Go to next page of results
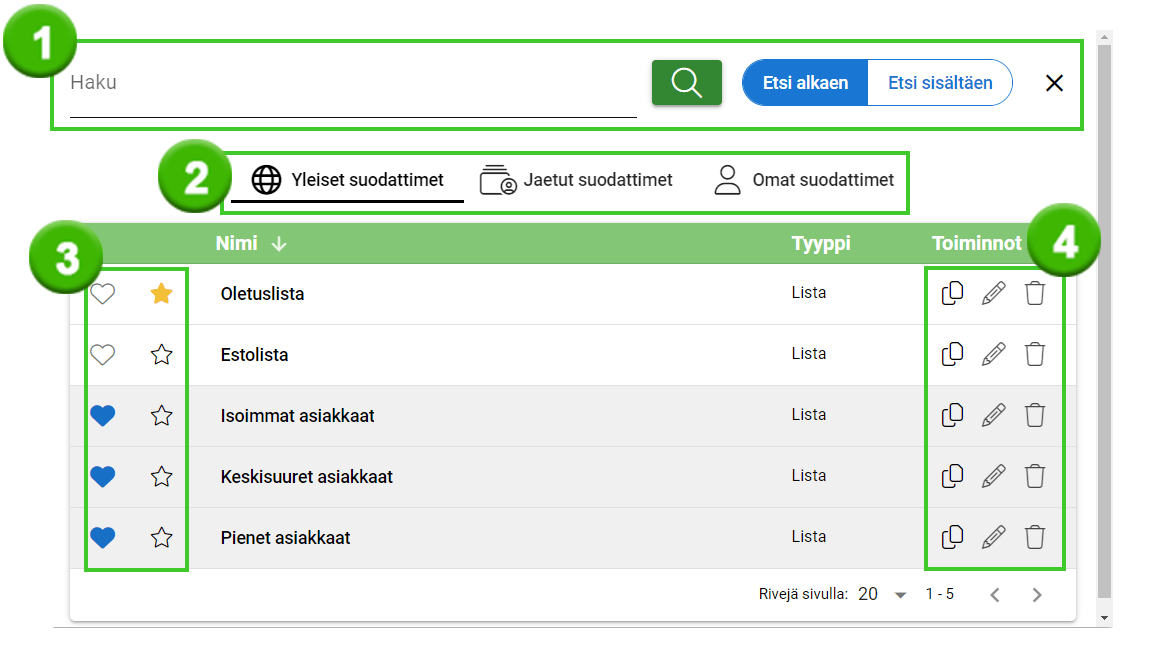Viewport: 1166px width, 658px height. (1037, 595)
